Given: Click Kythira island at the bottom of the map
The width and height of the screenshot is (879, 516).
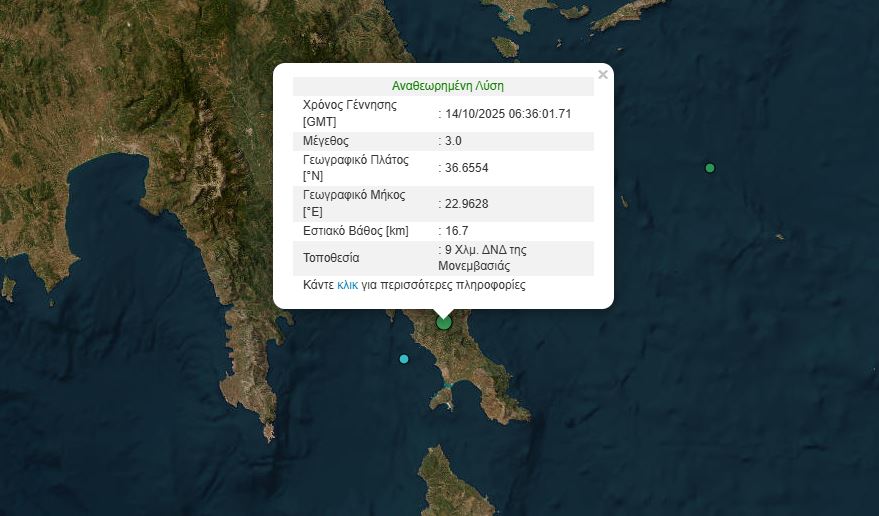Looking at the screenshot, I should [456, 482].
